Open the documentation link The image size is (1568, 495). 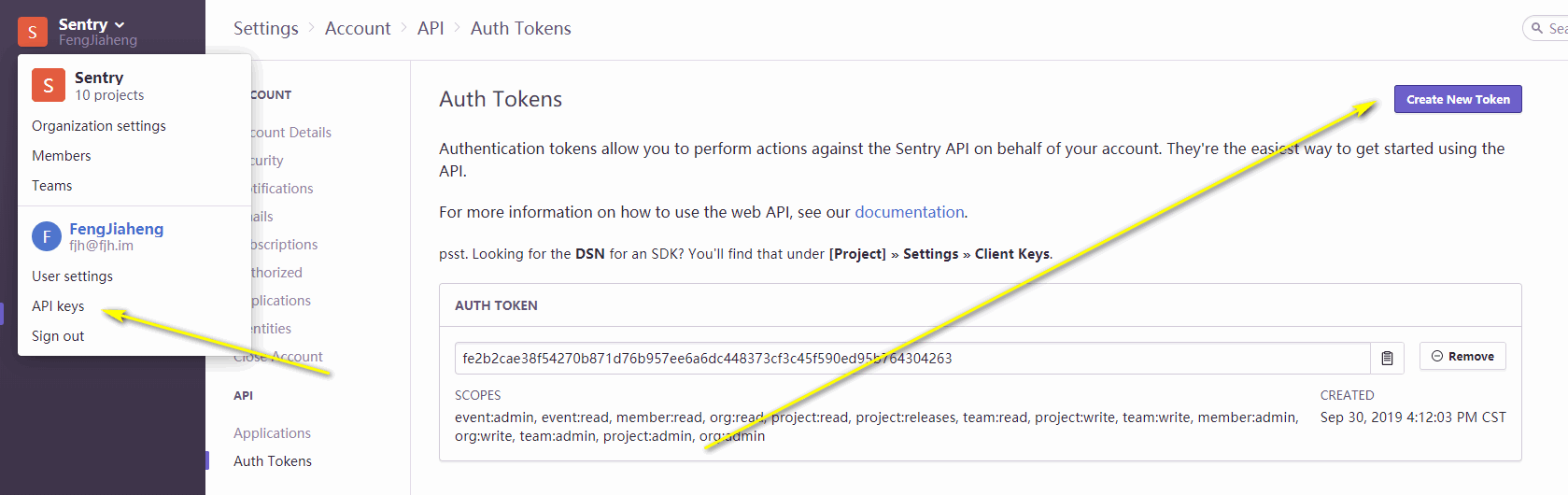910,212
